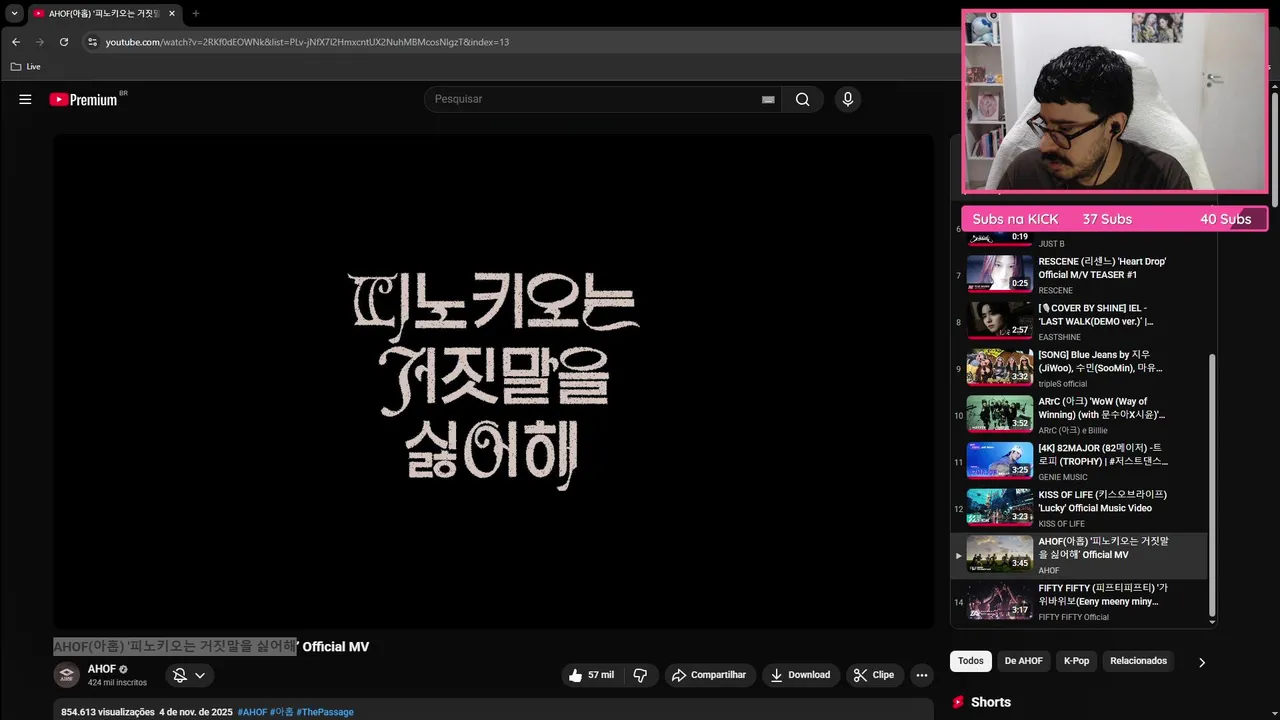The height and width of the screenshot is (720, 1280).
Task: Download the video
Action: pyautogui.click(x=800, y=675)
